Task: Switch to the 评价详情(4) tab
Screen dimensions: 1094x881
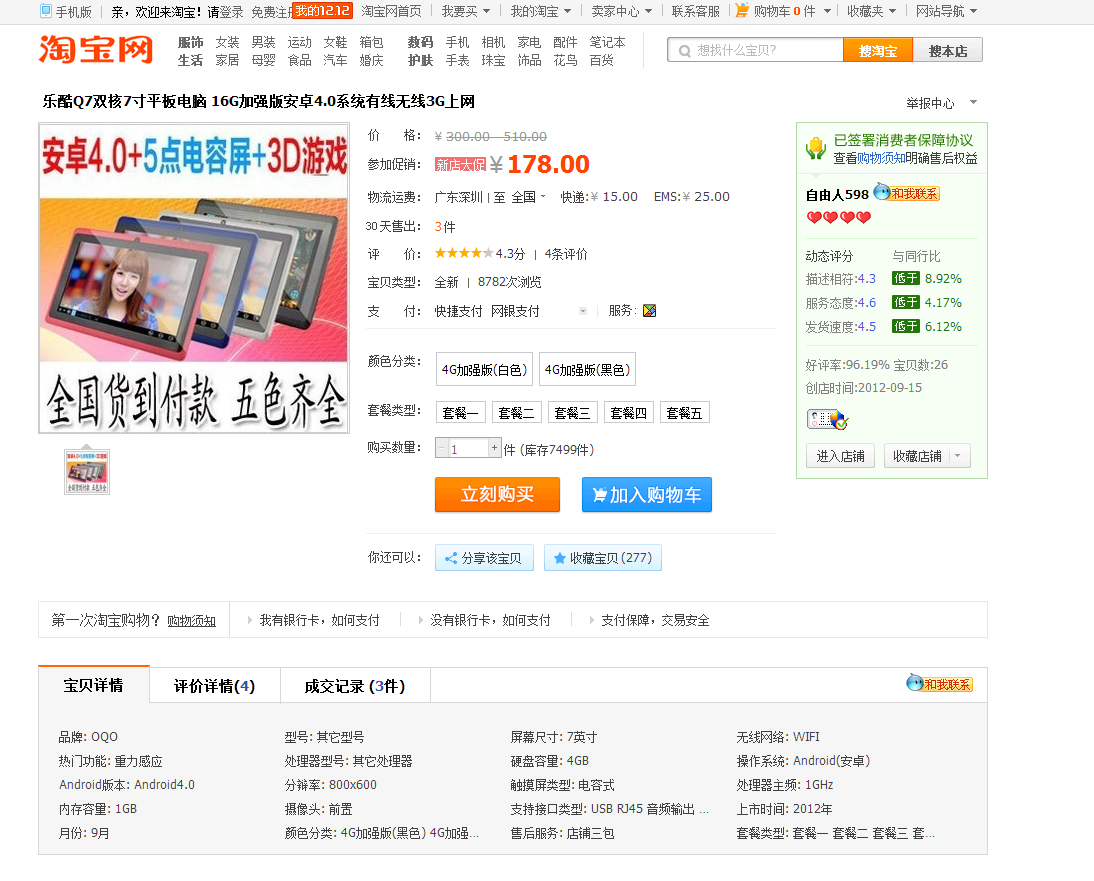Action: click(214, 686)
